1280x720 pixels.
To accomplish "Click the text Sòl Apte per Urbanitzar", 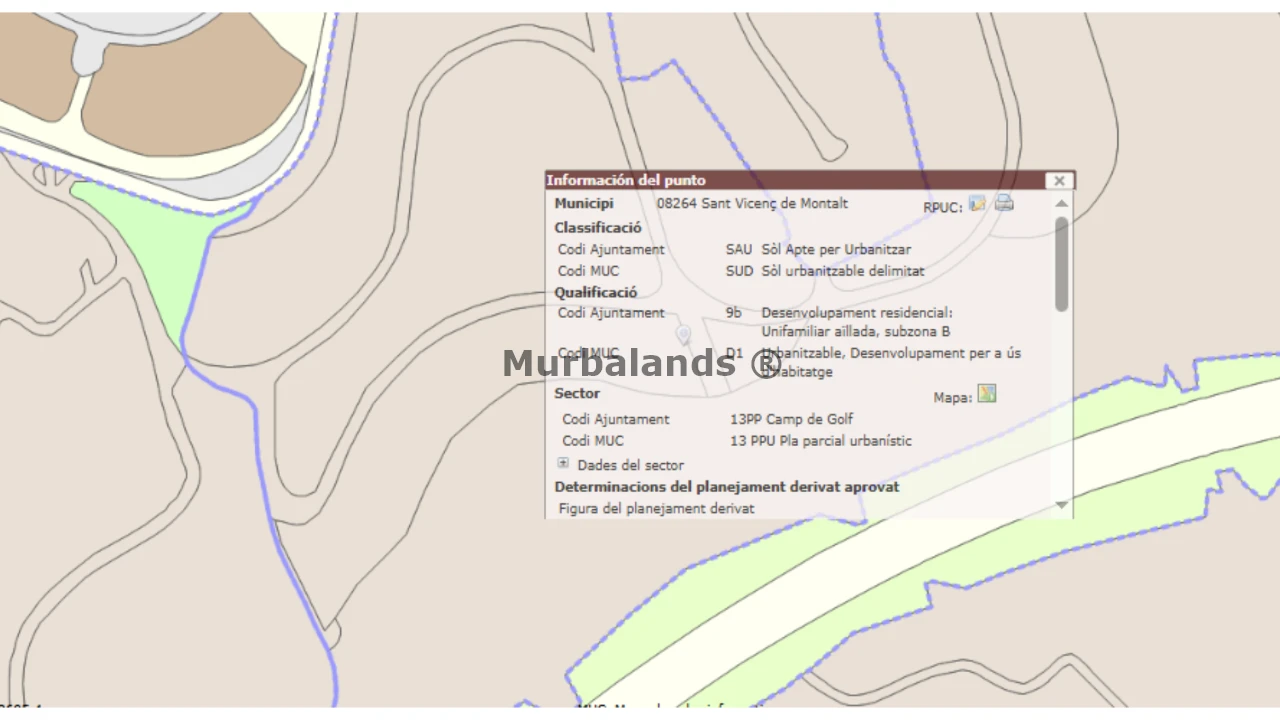I will point(836,250).
